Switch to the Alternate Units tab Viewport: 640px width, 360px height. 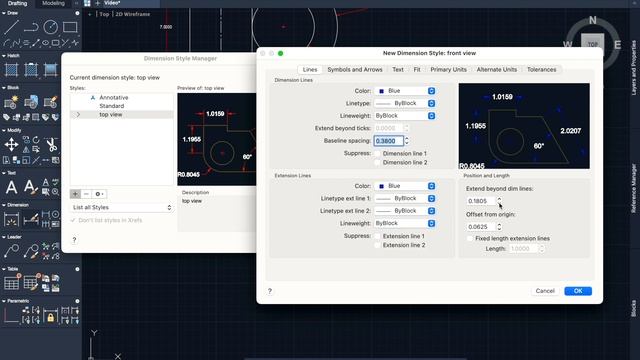(497, 69)
